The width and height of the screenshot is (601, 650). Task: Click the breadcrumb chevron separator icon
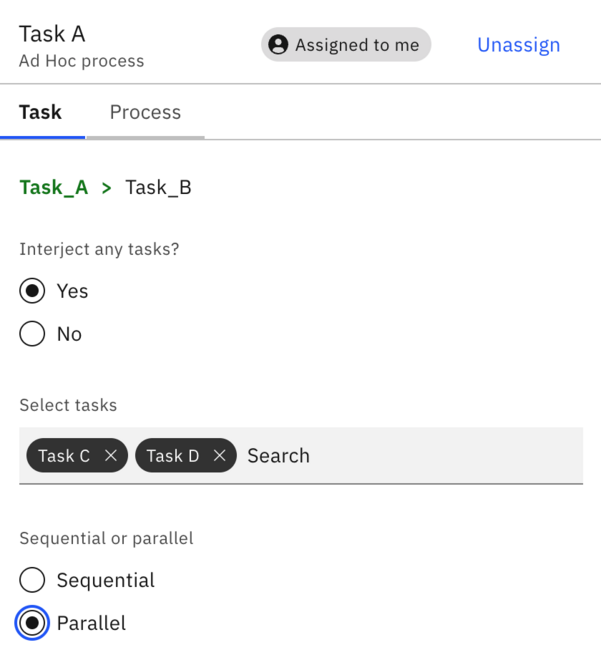tap(107, 188)
